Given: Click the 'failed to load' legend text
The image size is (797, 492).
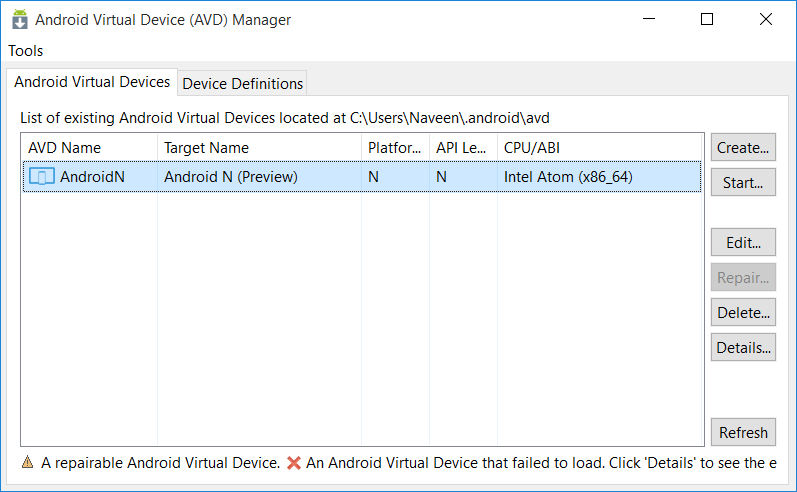Looking at the screenshot, I should (x=541, y=463).
